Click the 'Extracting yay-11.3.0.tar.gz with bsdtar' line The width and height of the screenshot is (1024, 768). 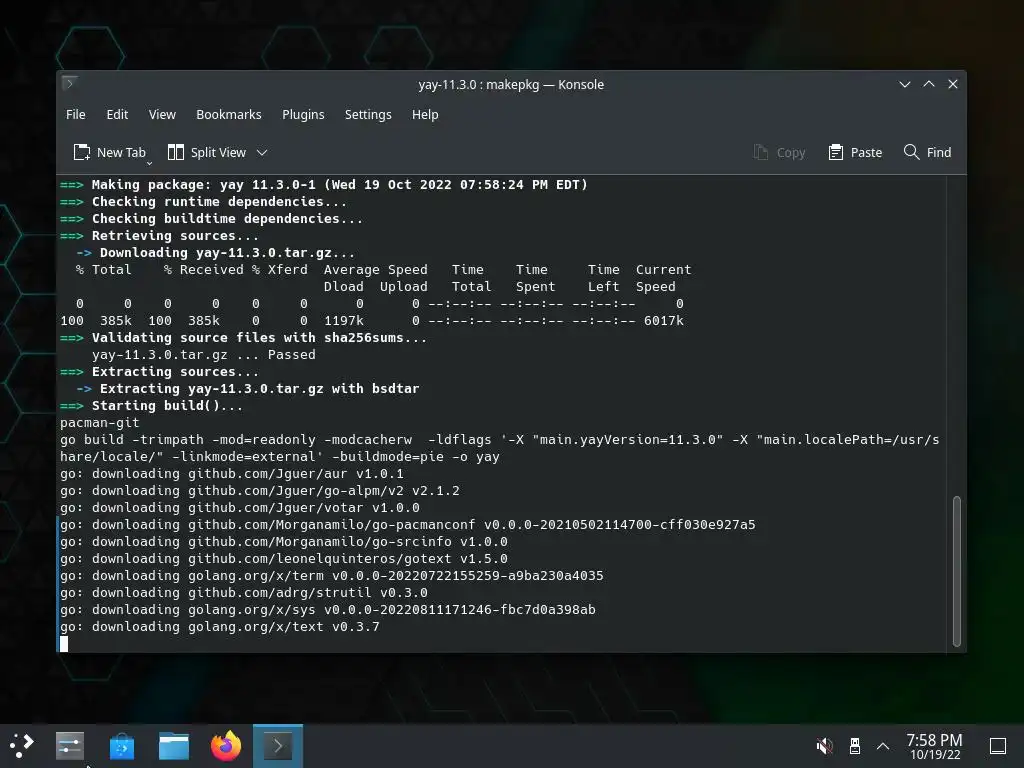click(248, 389)
